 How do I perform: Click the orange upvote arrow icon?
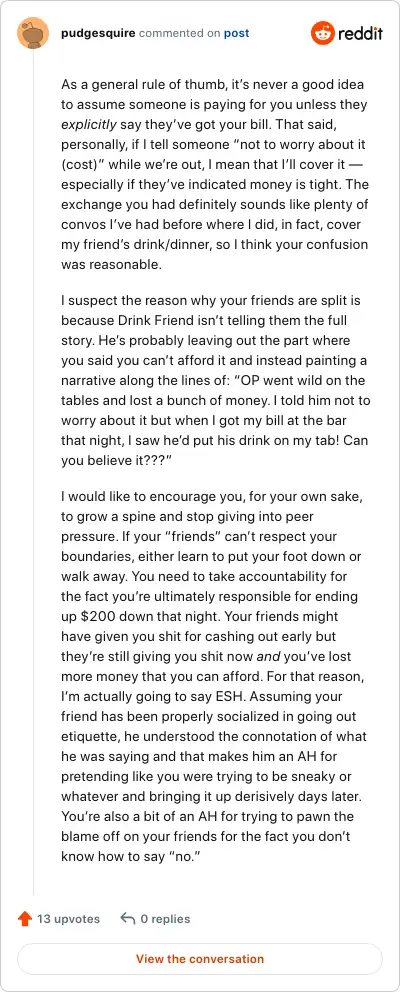click(25, 919)
